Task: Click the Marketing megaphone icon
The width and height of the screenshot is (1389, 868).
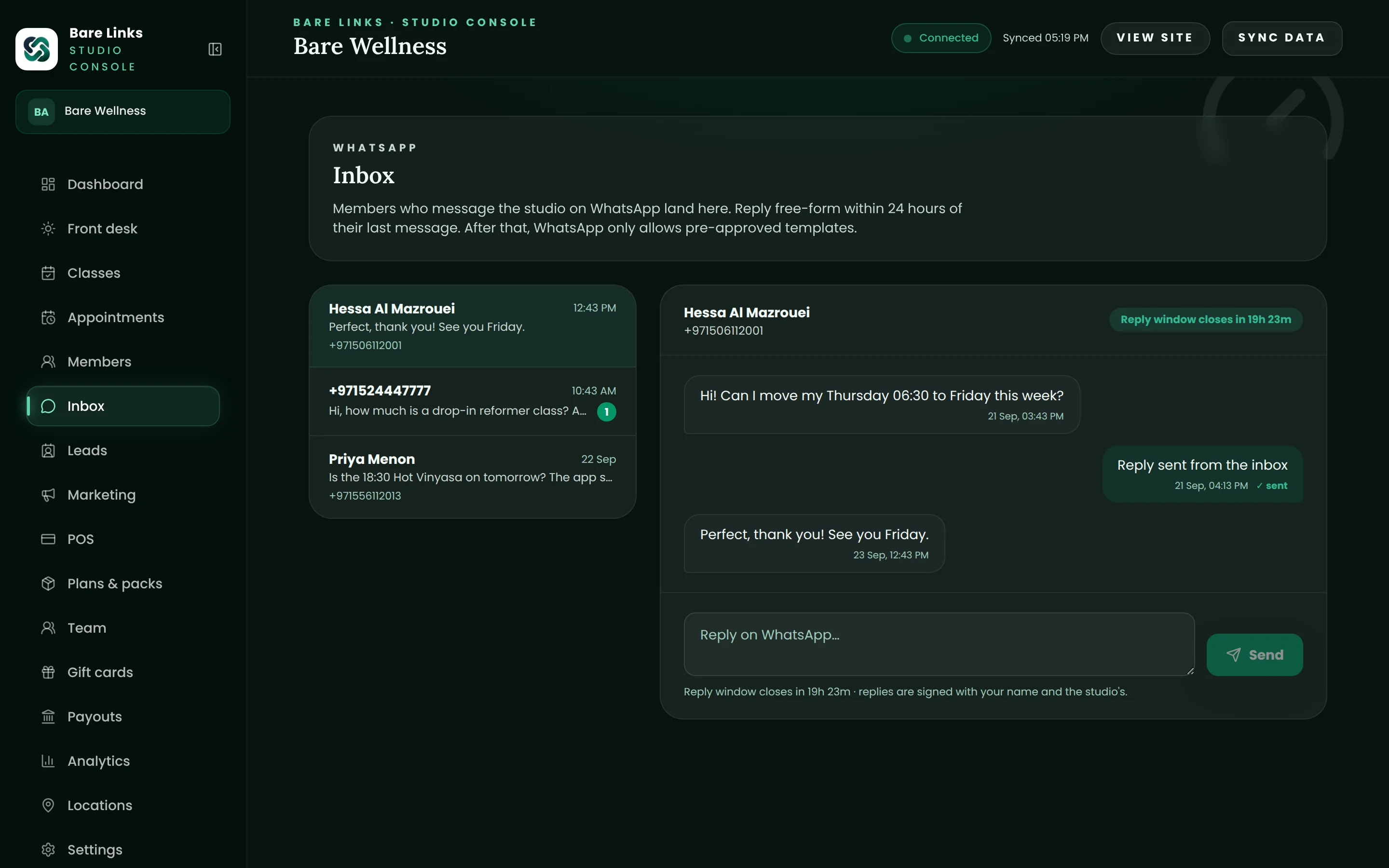Action: click(x=48, y=495)
